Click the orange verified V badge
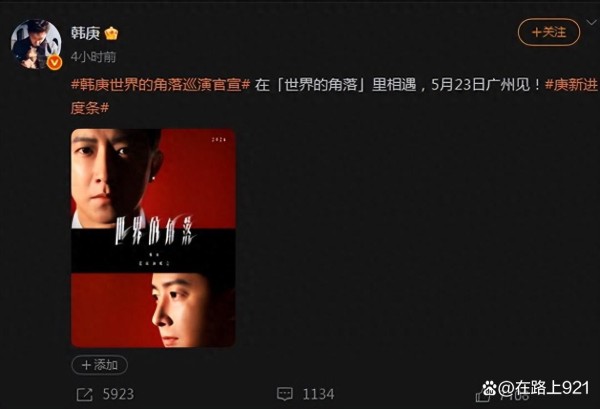The height and width of the screenshot is (409, 600). pos(54,62)
